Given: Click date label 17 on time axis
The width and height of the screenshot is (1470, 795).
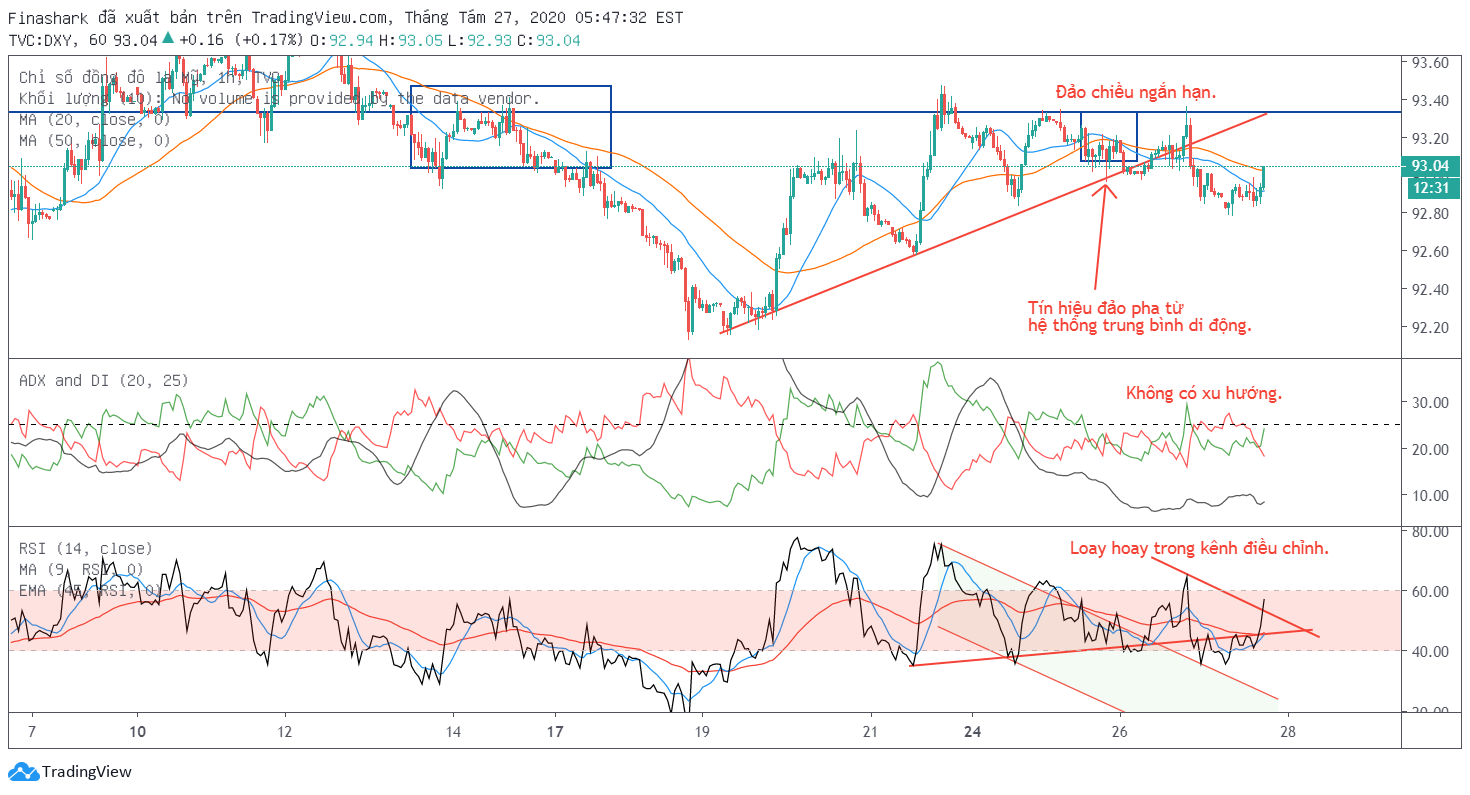Looking at the screenshot, I should 555,731.
